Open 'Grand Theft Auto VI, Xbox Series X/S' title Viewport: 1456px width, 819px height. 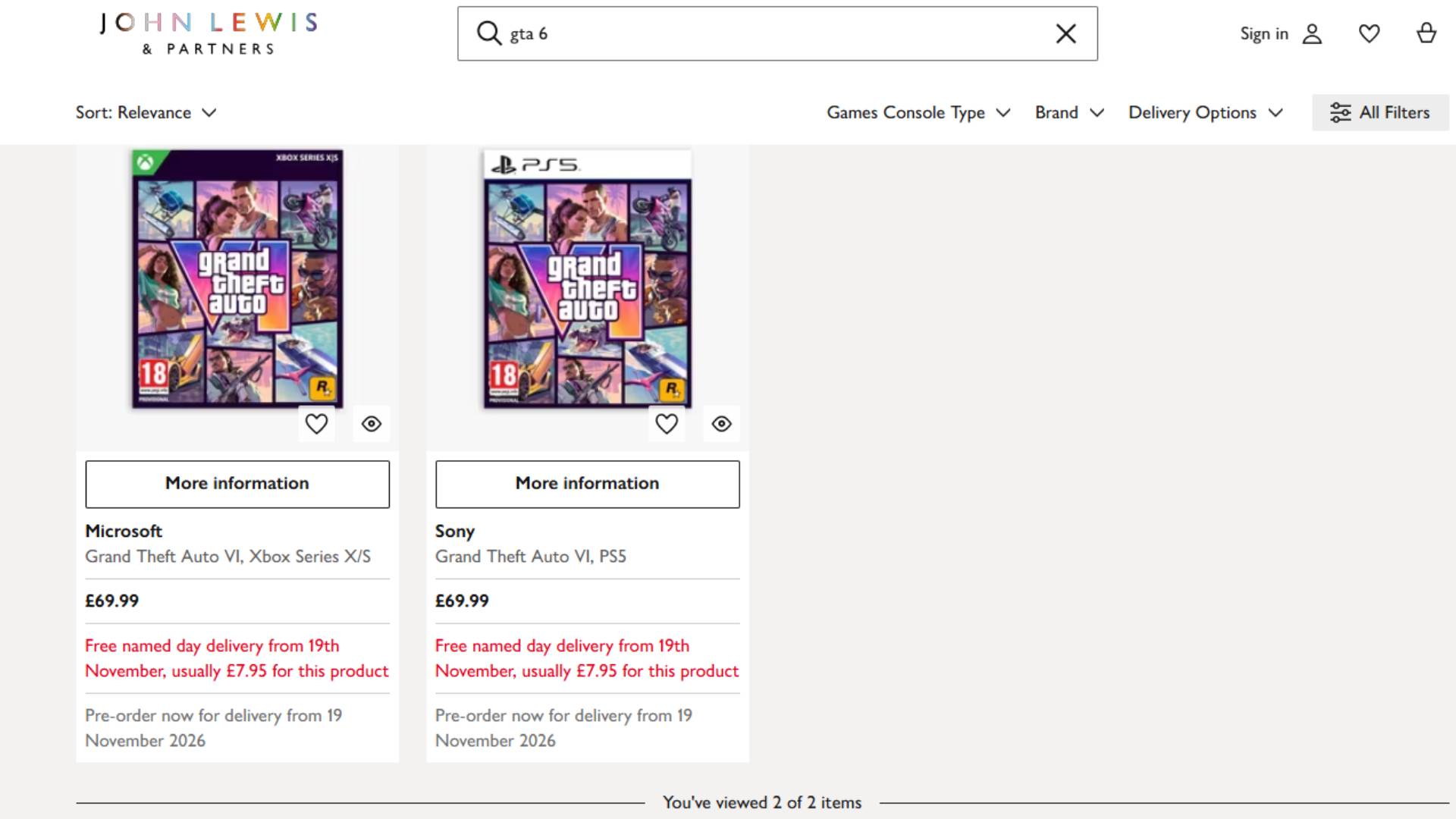(227, 557)
